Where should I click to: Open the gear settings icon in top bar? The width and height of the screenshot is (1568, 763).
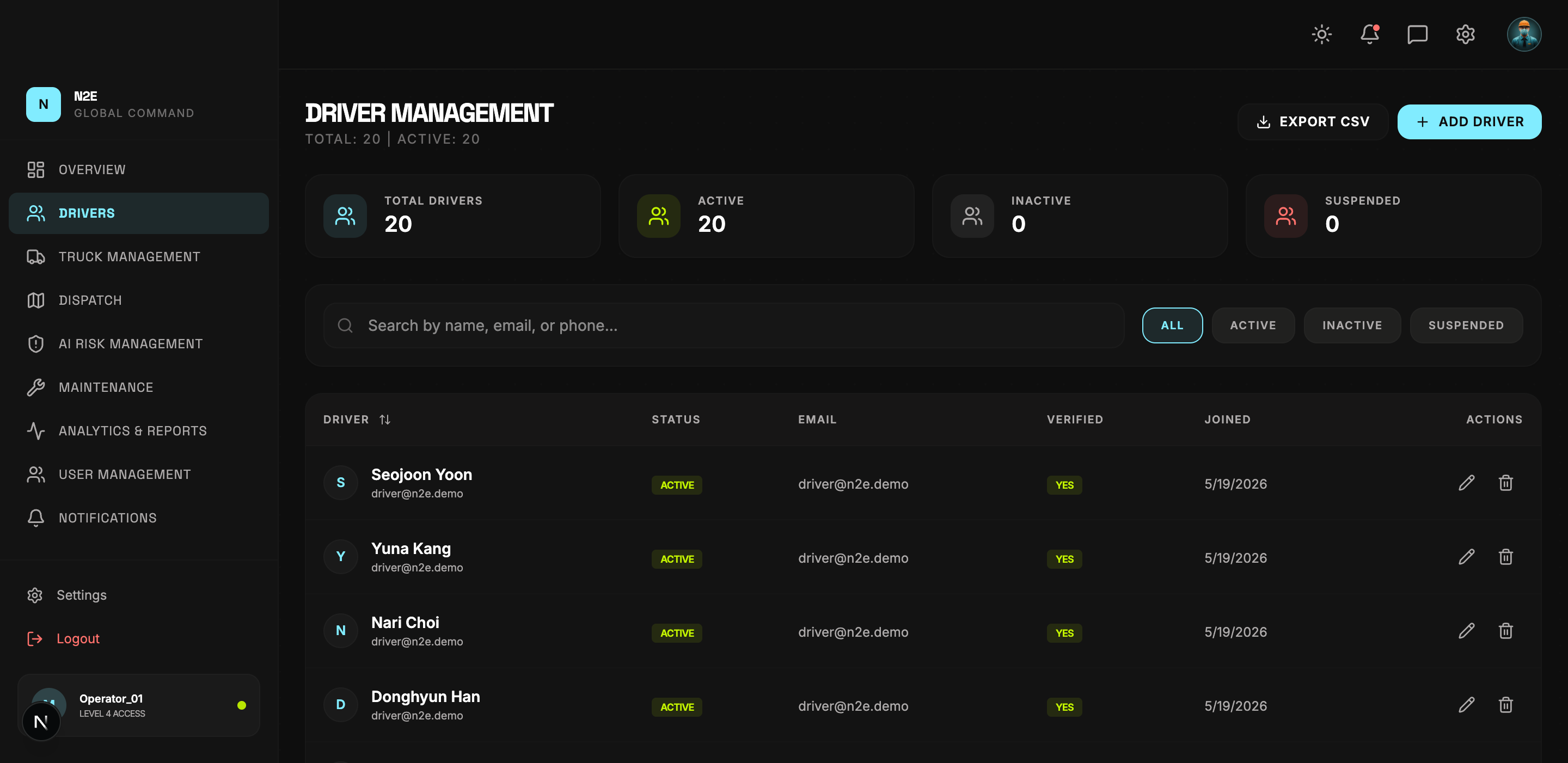1465,34
